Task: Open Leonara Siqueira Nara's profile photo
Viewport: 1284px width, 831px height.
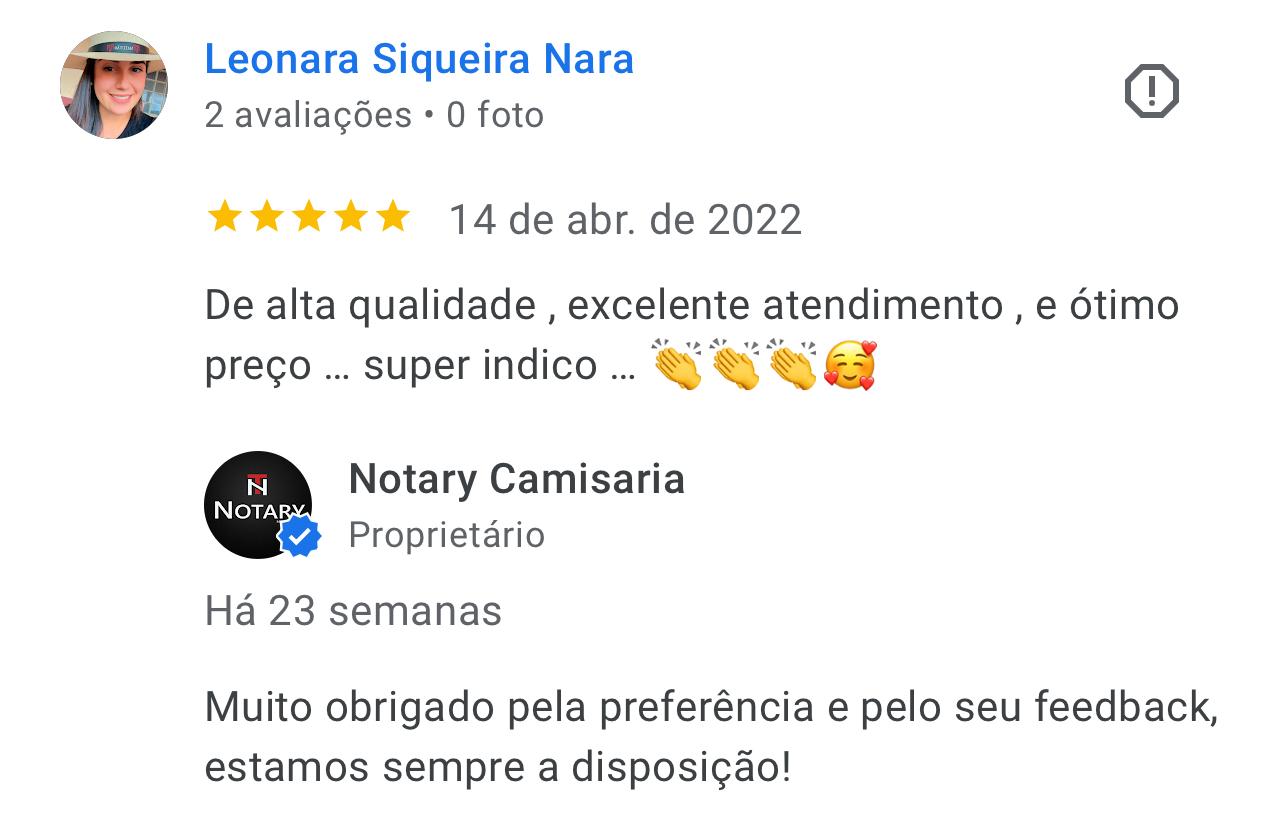Action: pyautogui.click(x=114, y=85)
